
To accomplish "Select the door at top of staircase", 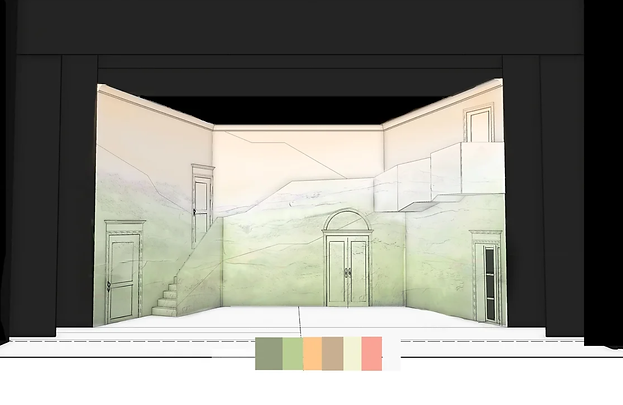I will point(202,205).
